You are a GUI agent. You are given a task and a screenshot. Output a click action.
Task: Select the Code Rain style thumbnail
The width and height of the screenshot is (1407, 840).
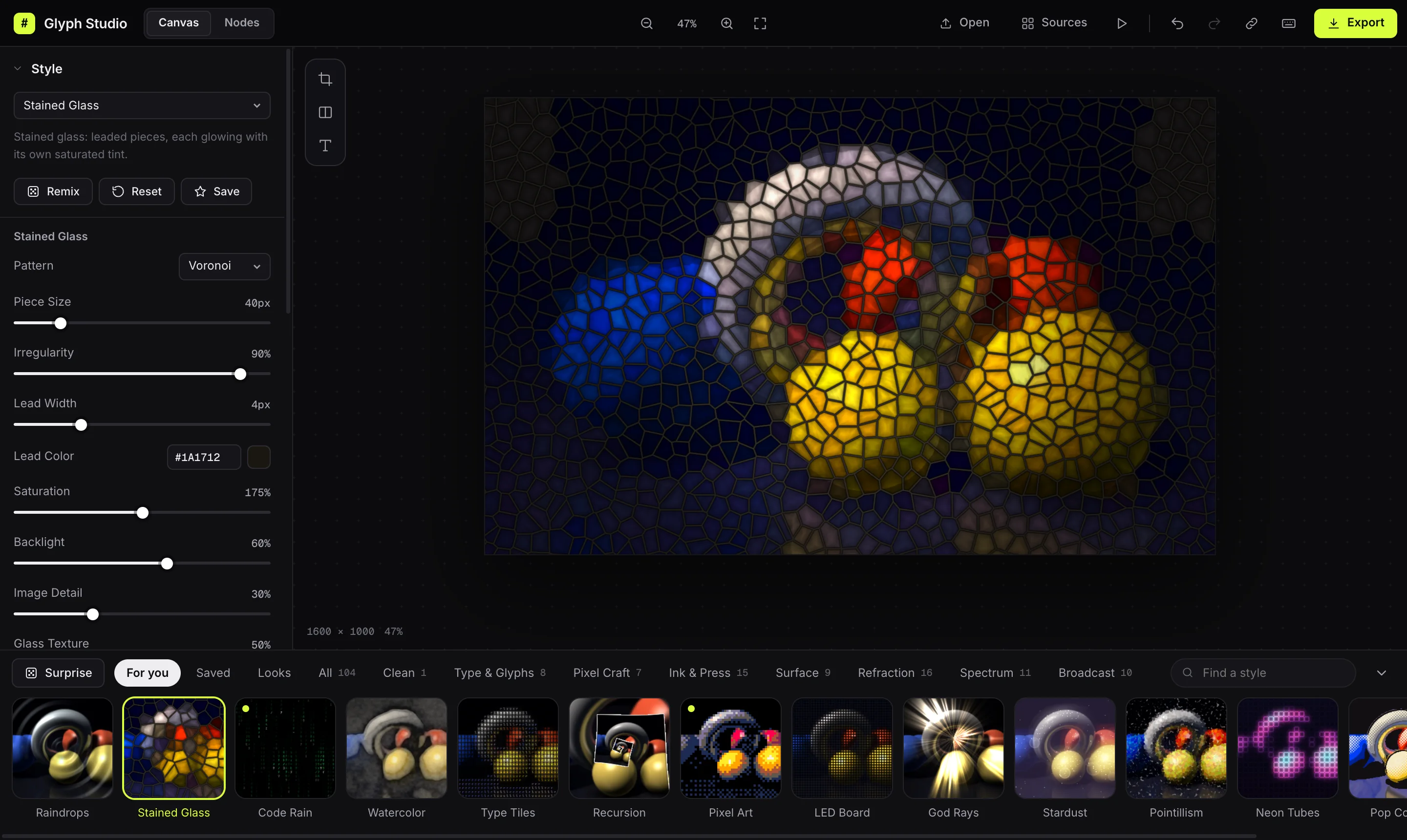285,748
